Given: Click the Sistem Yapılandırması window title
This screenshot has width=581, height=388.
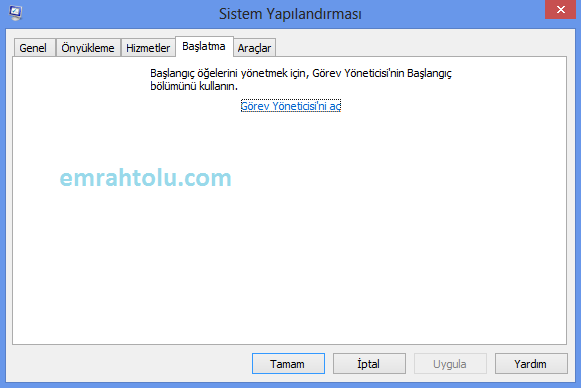Looking at the screenshot, I should click(x=290, y=14).
